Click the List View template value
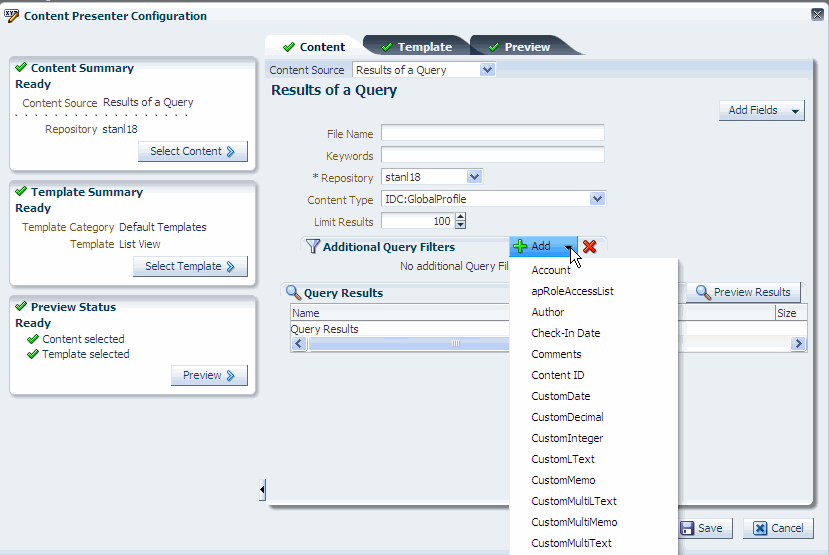Image resolution: width=829 pixels, height=555 pixels. pos(140,244)
